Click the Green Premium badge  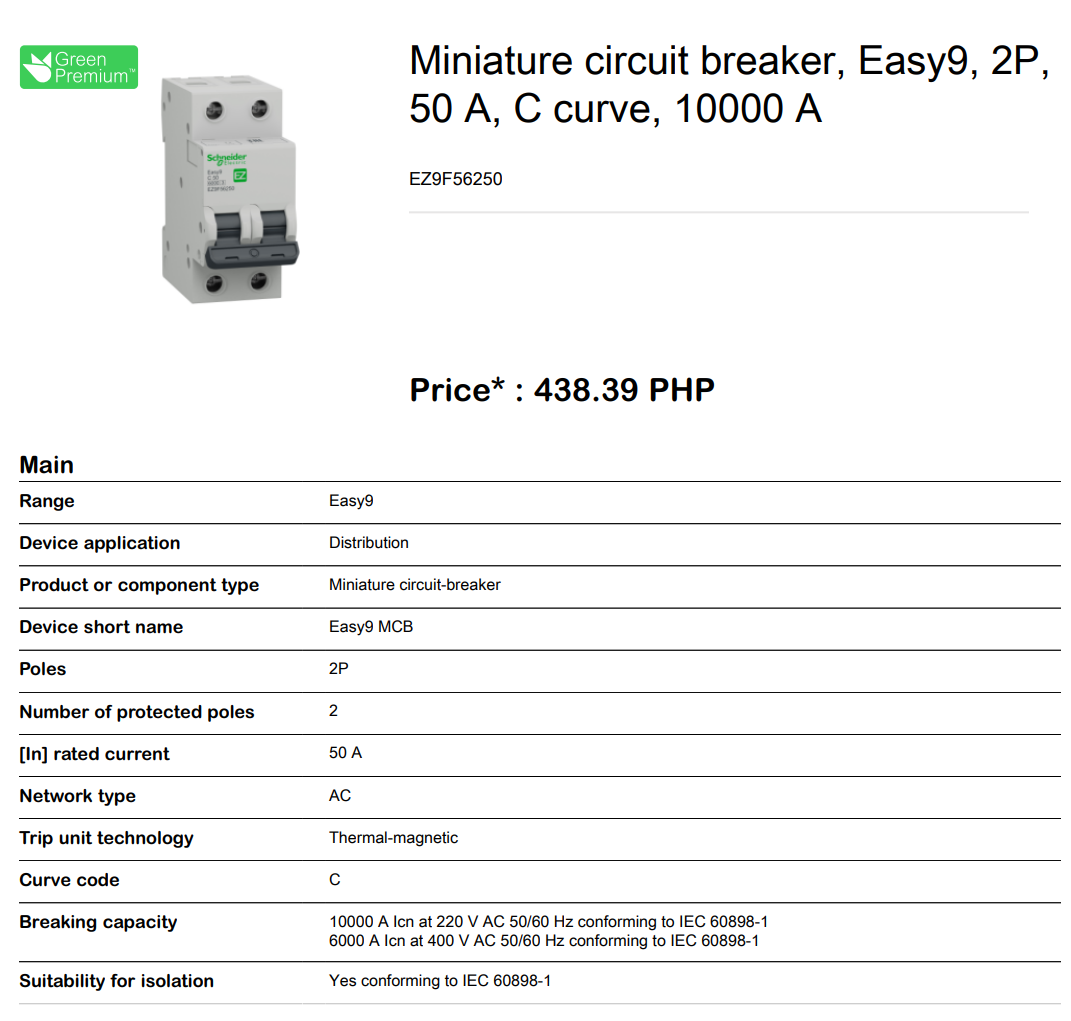(x=79, y=67)
